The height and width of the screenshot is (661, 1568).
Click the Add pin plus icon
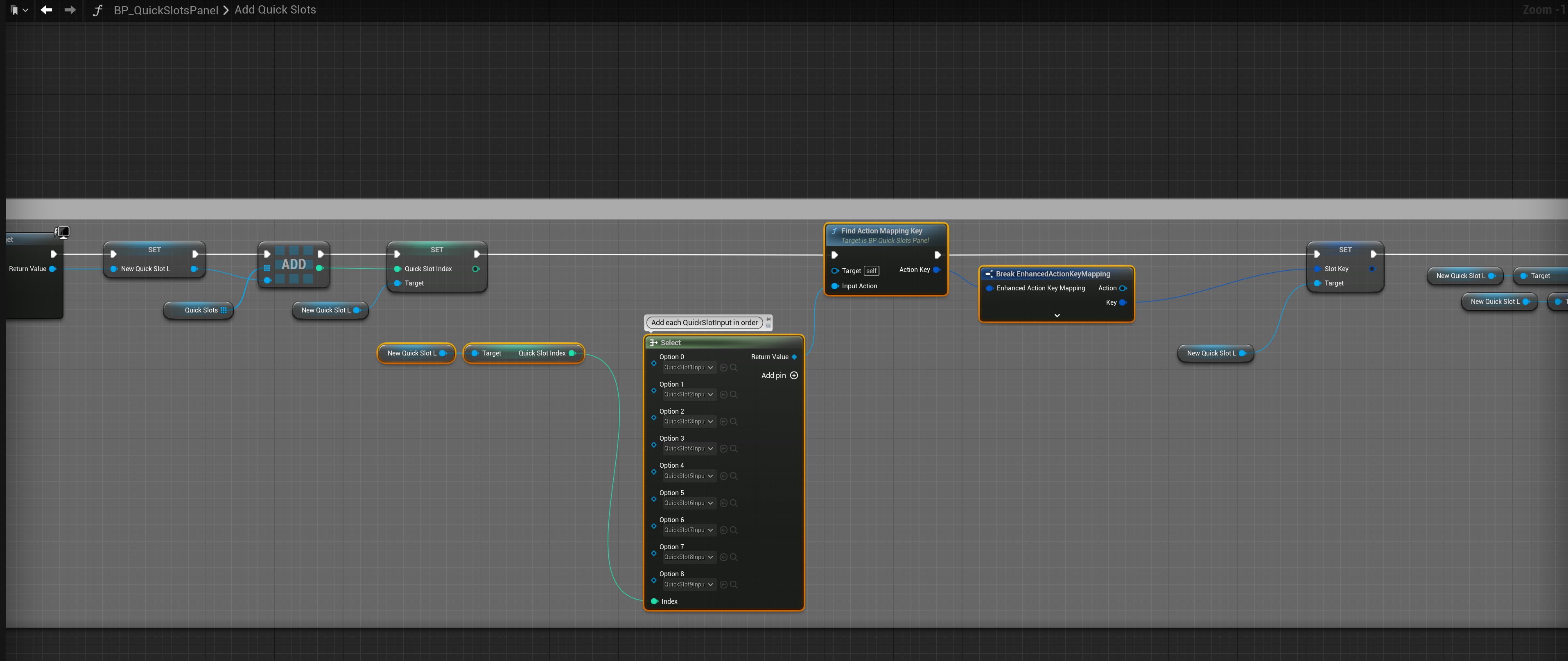pyautogui.click(x=794, y=376)
